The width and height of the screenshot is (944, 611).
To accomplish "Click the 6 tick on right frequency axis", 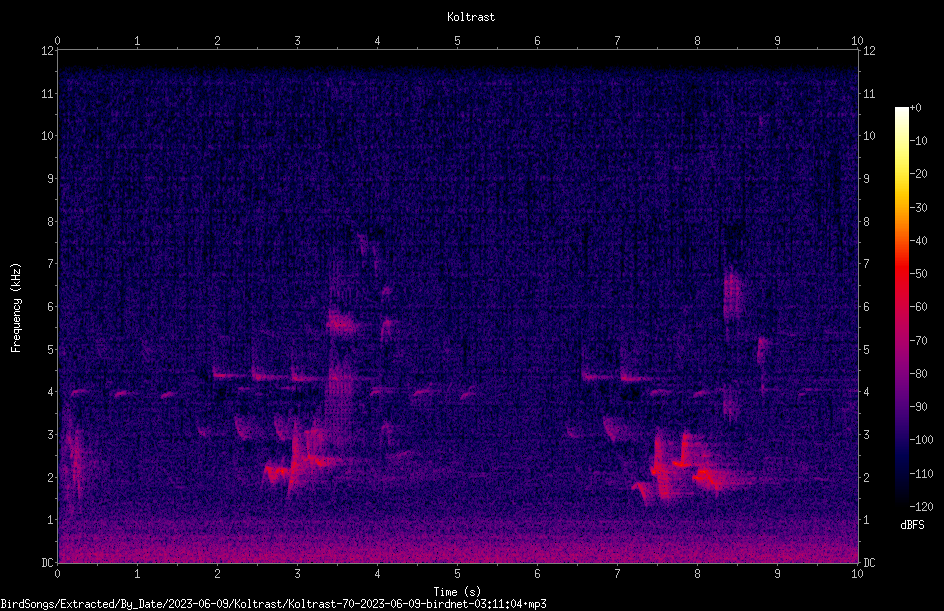I will pyautogui.click(x=866, y=306).
